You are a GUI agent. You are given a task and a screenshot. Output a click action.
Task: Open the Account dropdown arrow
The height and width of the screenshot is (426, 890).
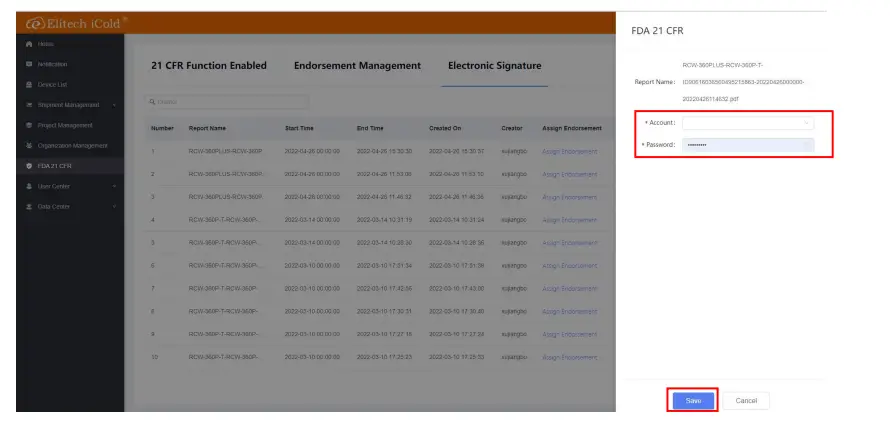807,123
